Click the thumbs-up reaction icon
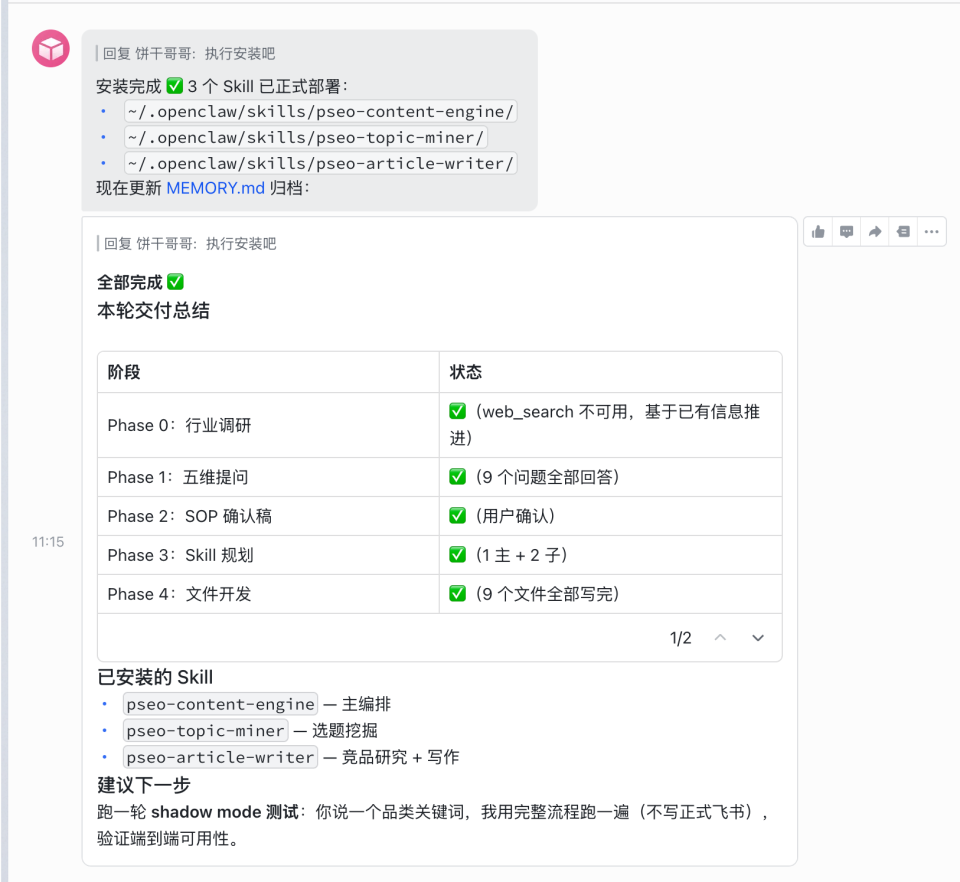 [x=819, y=232]
